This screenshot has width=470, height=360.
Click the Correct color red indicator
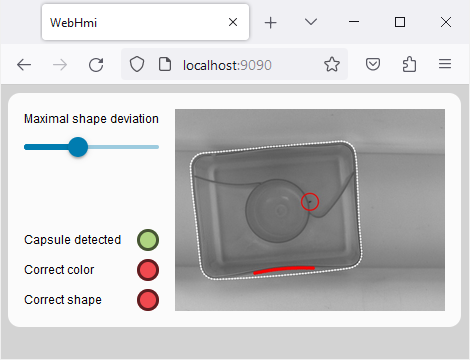pyautogui.click(x=148, y=270)
